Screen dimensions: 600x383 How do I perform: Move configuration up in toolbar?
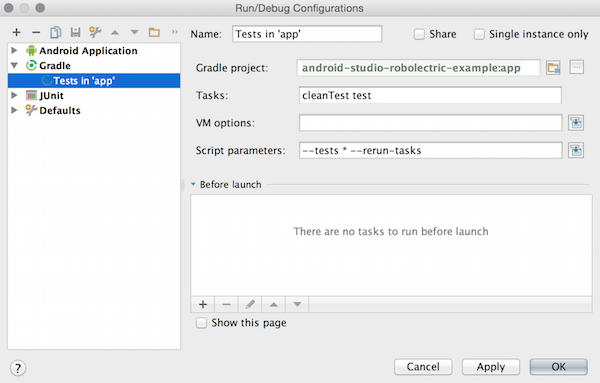coord(115,33)
